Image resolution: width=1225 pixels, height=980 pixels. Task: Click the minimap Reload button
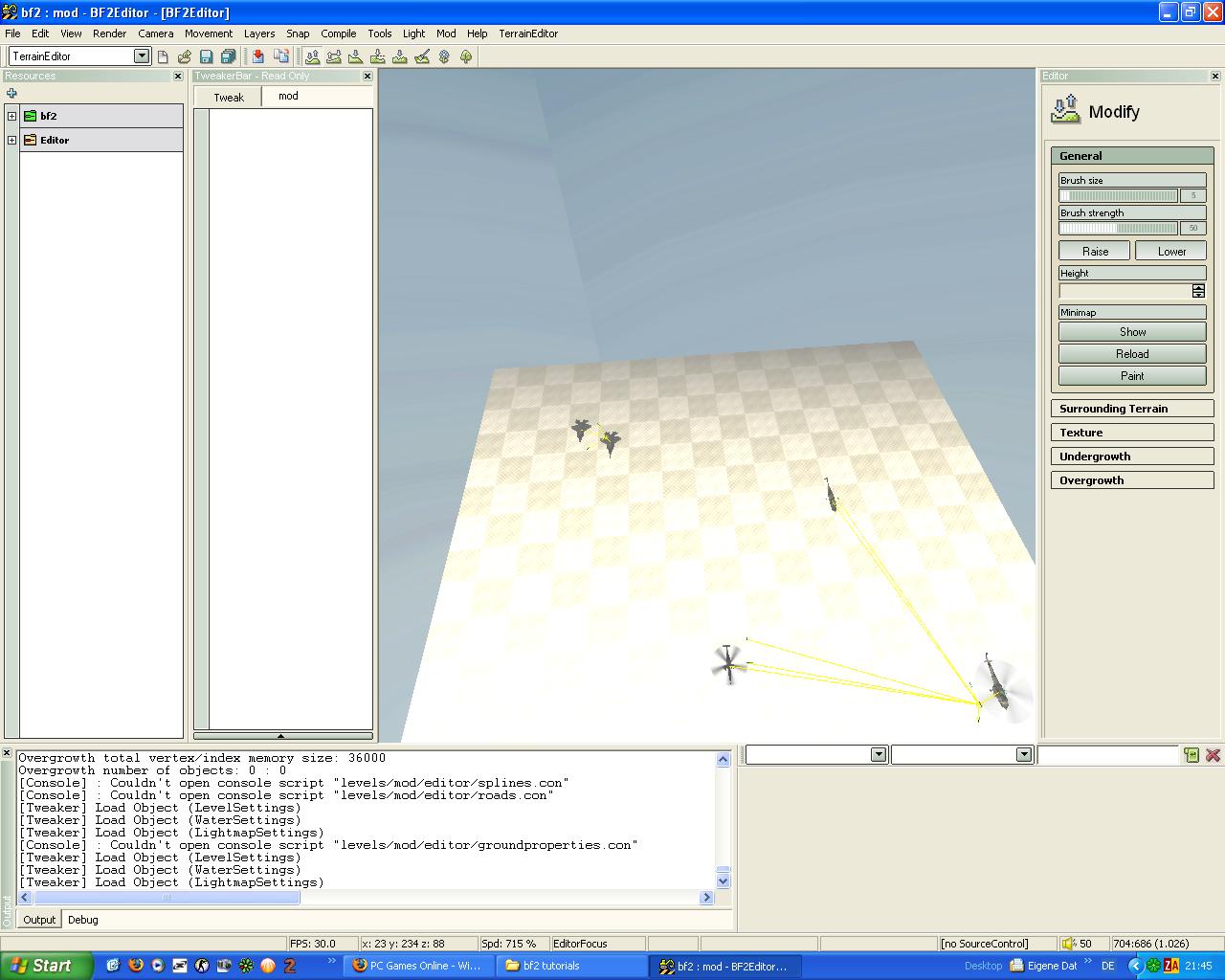pyautogui.click(x=1132, y=354)
